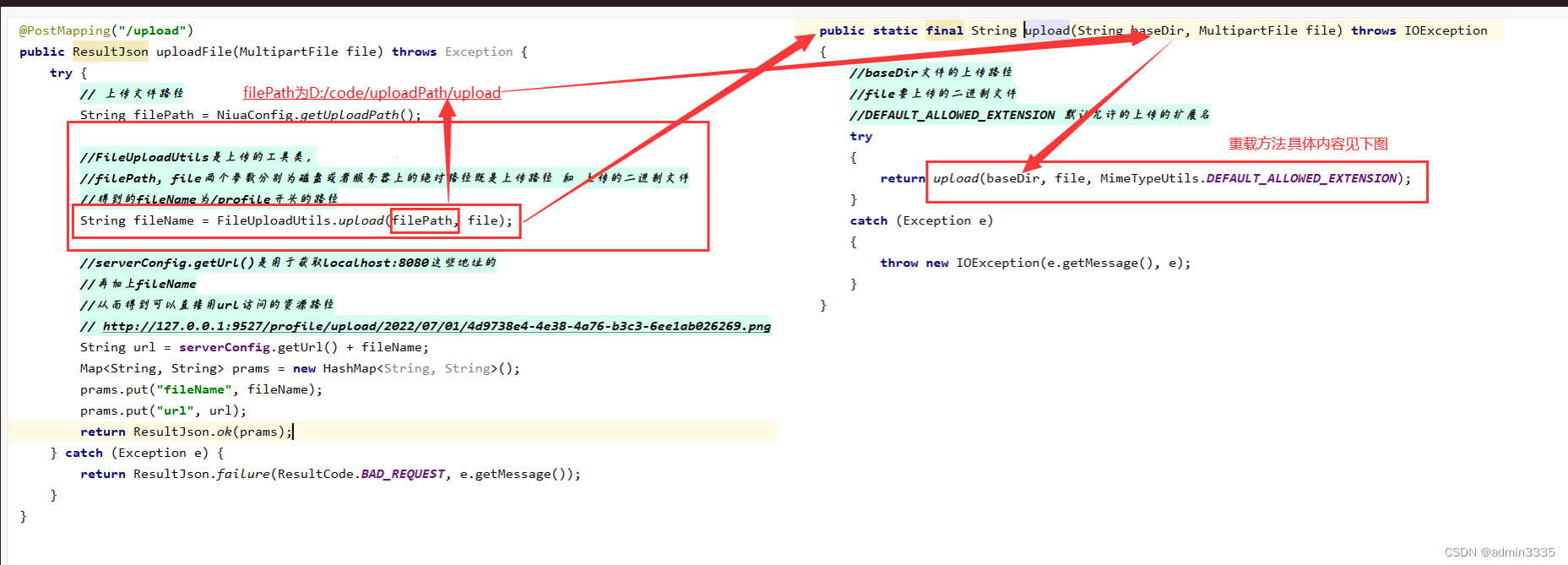Click the @PostMapping("/upload") annotation

(106, 30)
